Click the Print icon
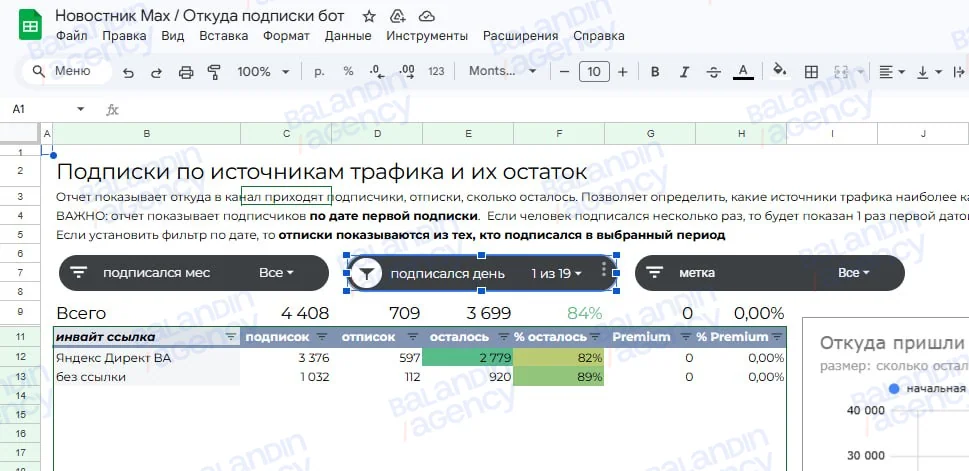 [185, 72]
